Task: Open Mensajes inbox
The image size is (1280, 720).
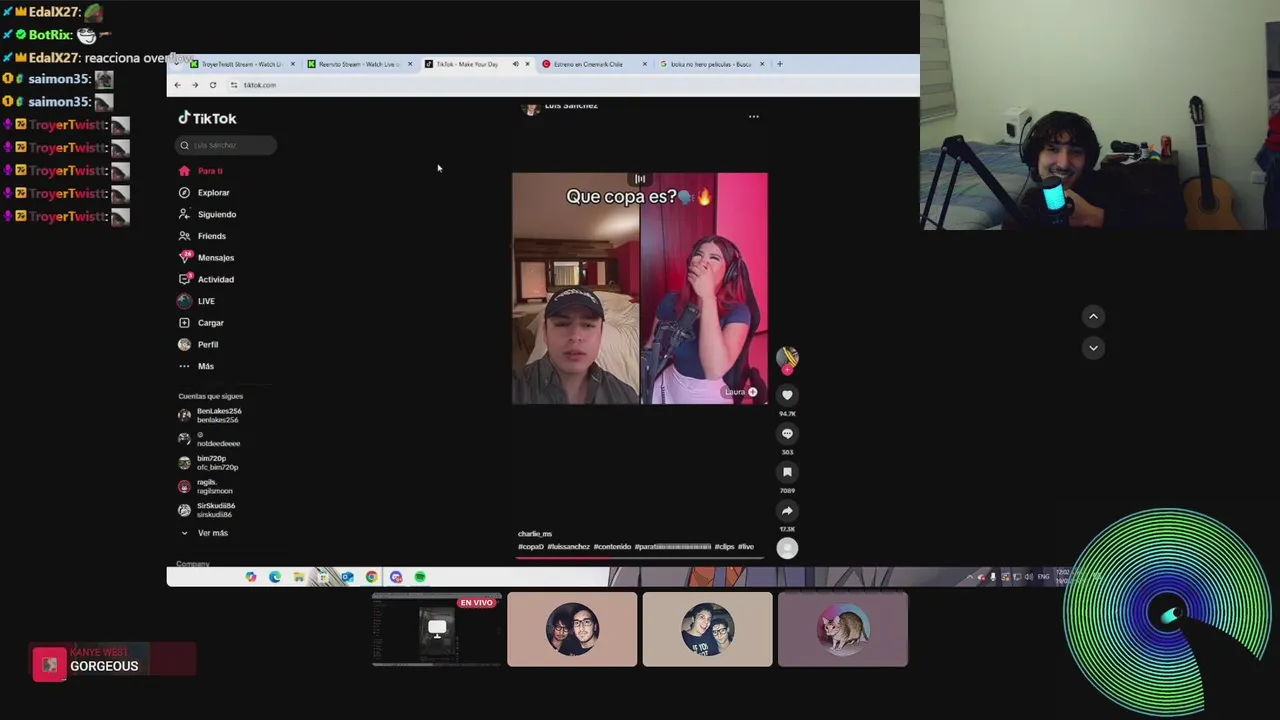Action: pos(207,257)
